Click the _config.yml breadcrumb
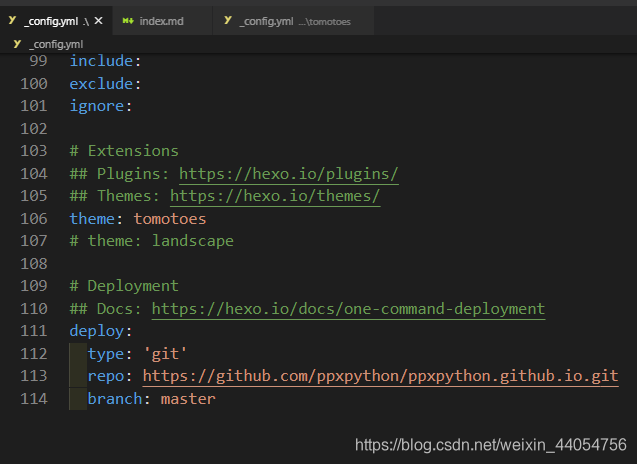Screen dimensions: 637x464 (56, 44)
